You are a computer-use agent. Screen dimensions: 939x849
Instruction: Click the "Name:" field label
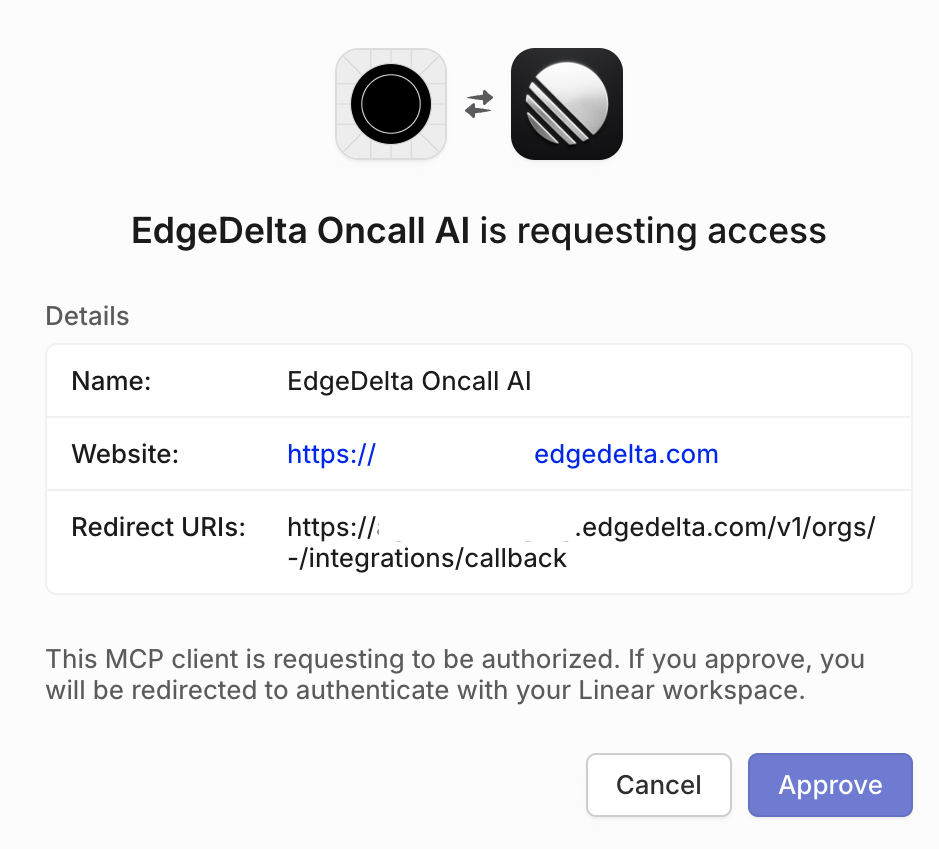pyautogui.click(x=111, y=381)
